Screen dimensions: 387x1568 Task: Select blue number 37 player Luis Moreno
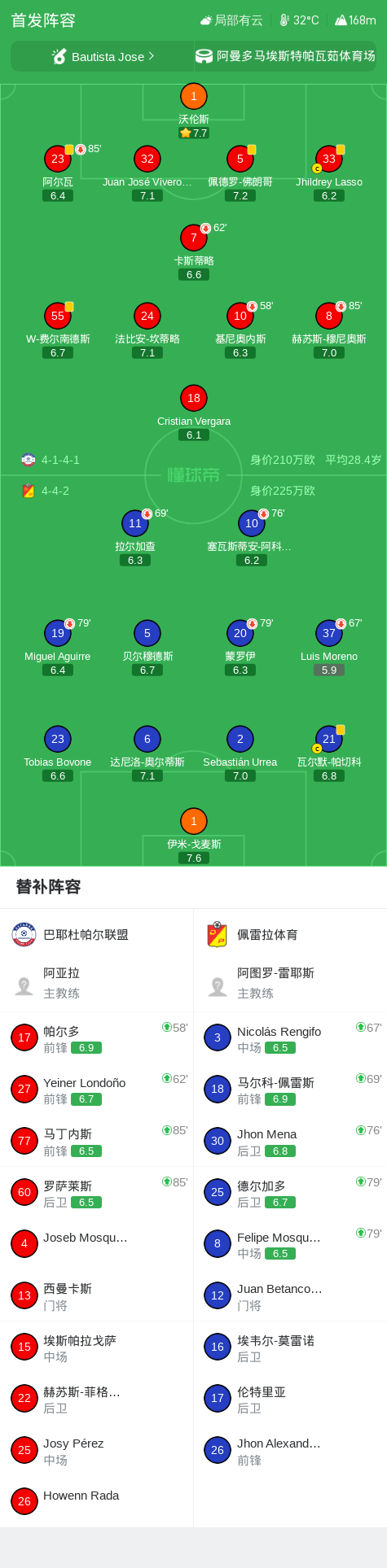pyautogui.click(x=329, y=633)
